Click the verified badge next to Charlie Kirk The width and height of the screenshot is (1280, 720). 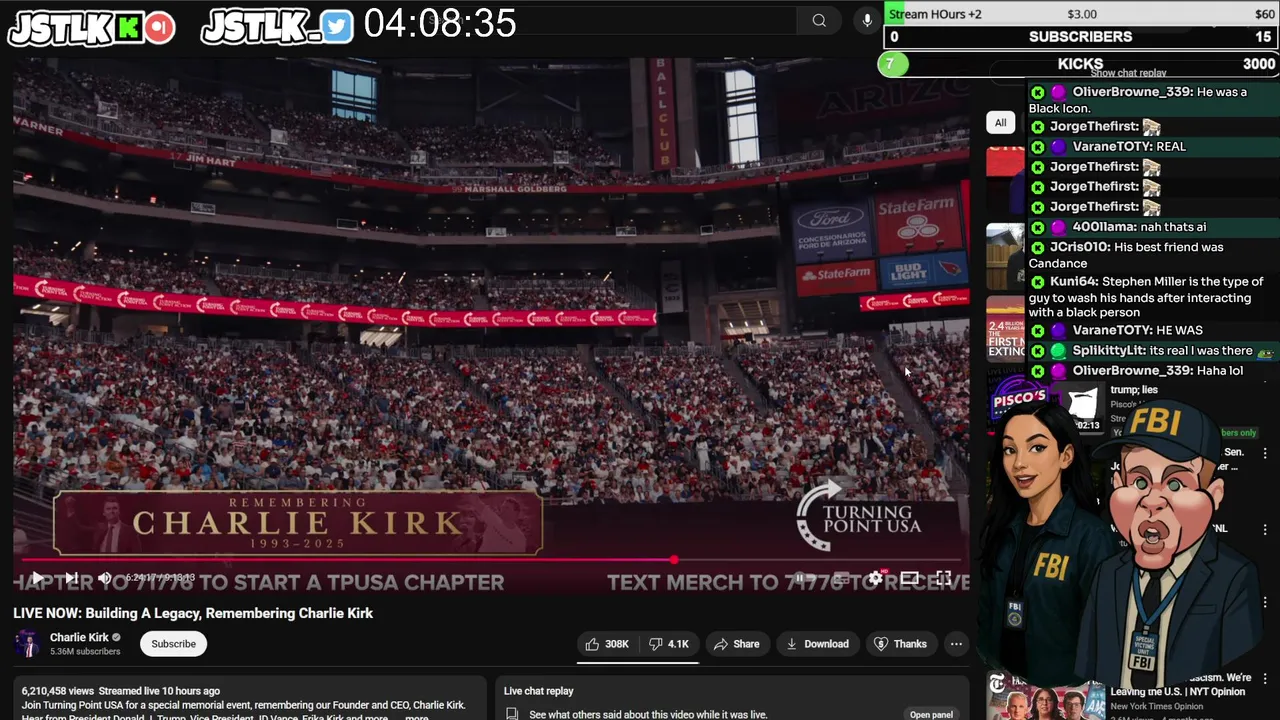point(116,638)
